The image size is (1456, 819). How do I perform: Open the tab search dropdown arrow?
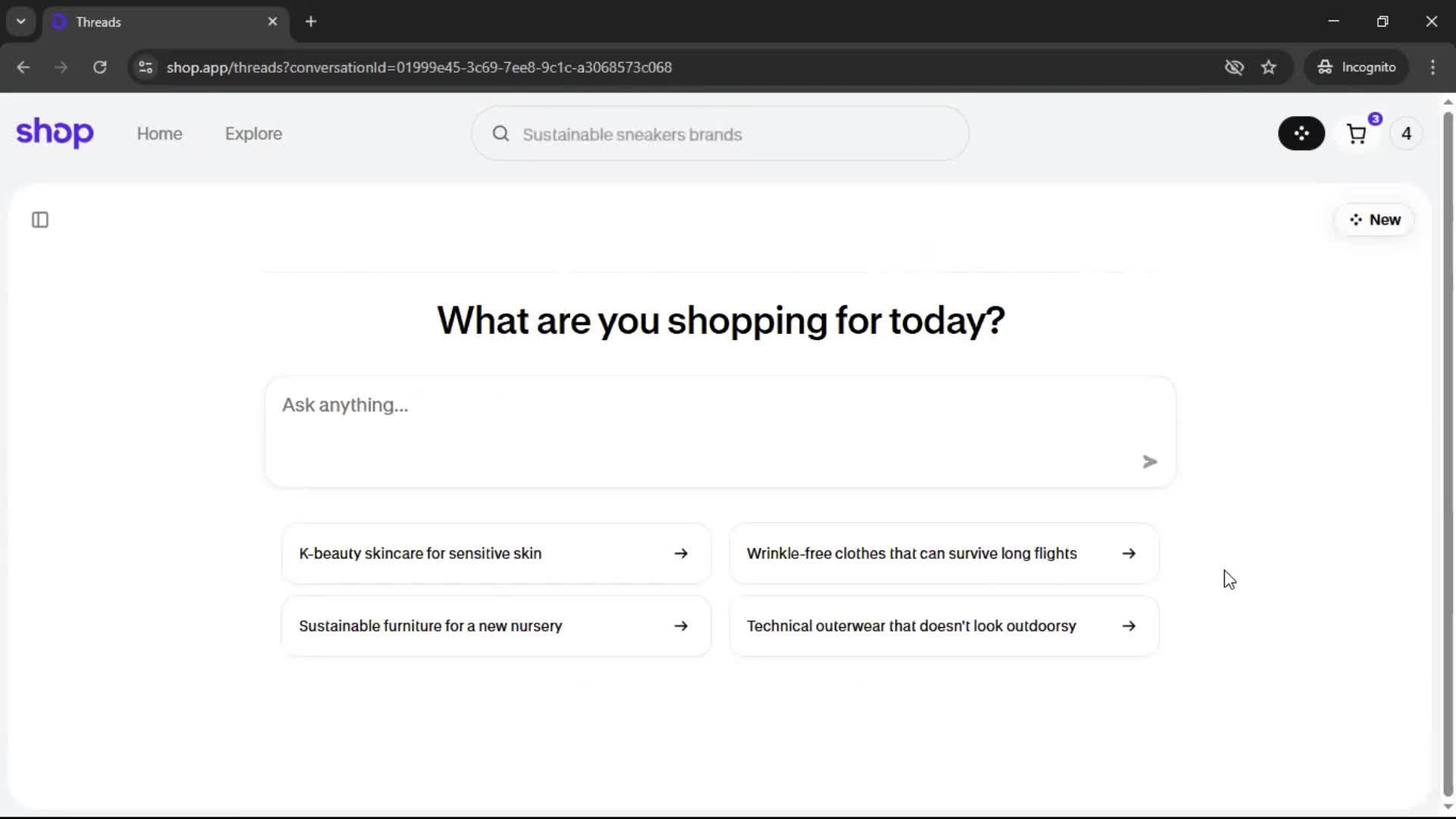(x=21, y=21)
